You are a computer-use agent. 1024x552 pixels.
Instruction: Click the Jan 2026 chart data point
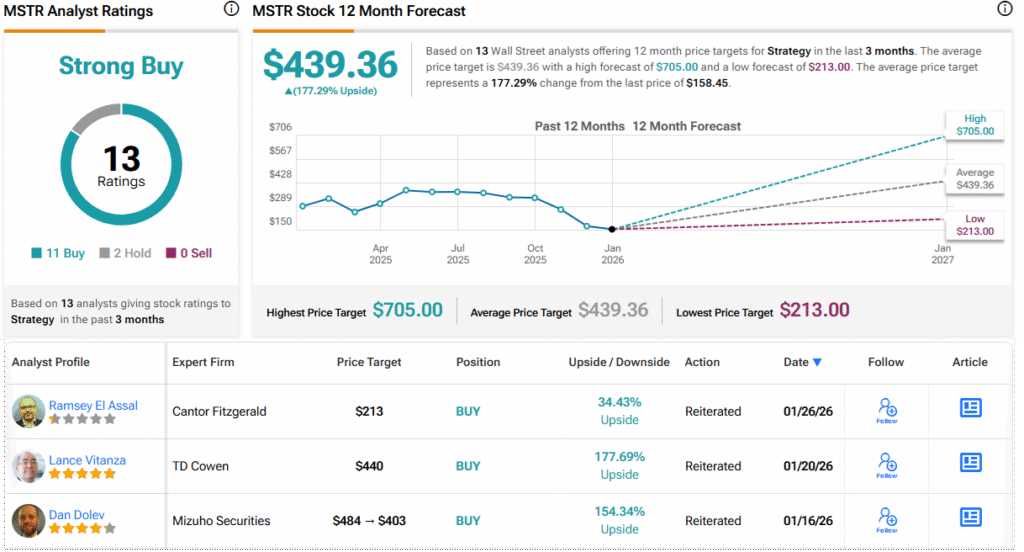click(x=612, y=229)
